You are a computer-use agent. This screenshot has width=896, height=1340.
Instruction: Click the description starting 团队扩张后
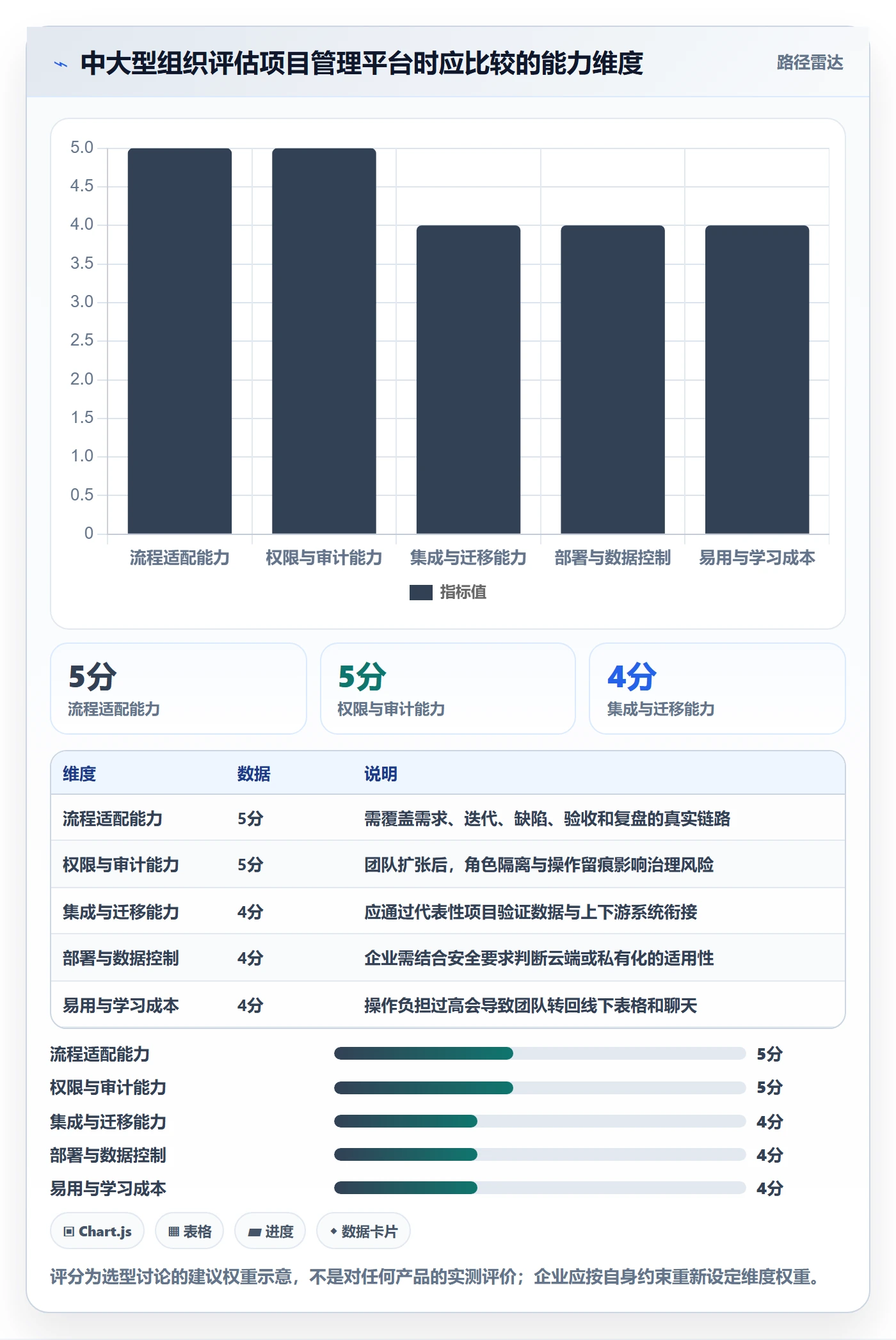tap(539, 865)
